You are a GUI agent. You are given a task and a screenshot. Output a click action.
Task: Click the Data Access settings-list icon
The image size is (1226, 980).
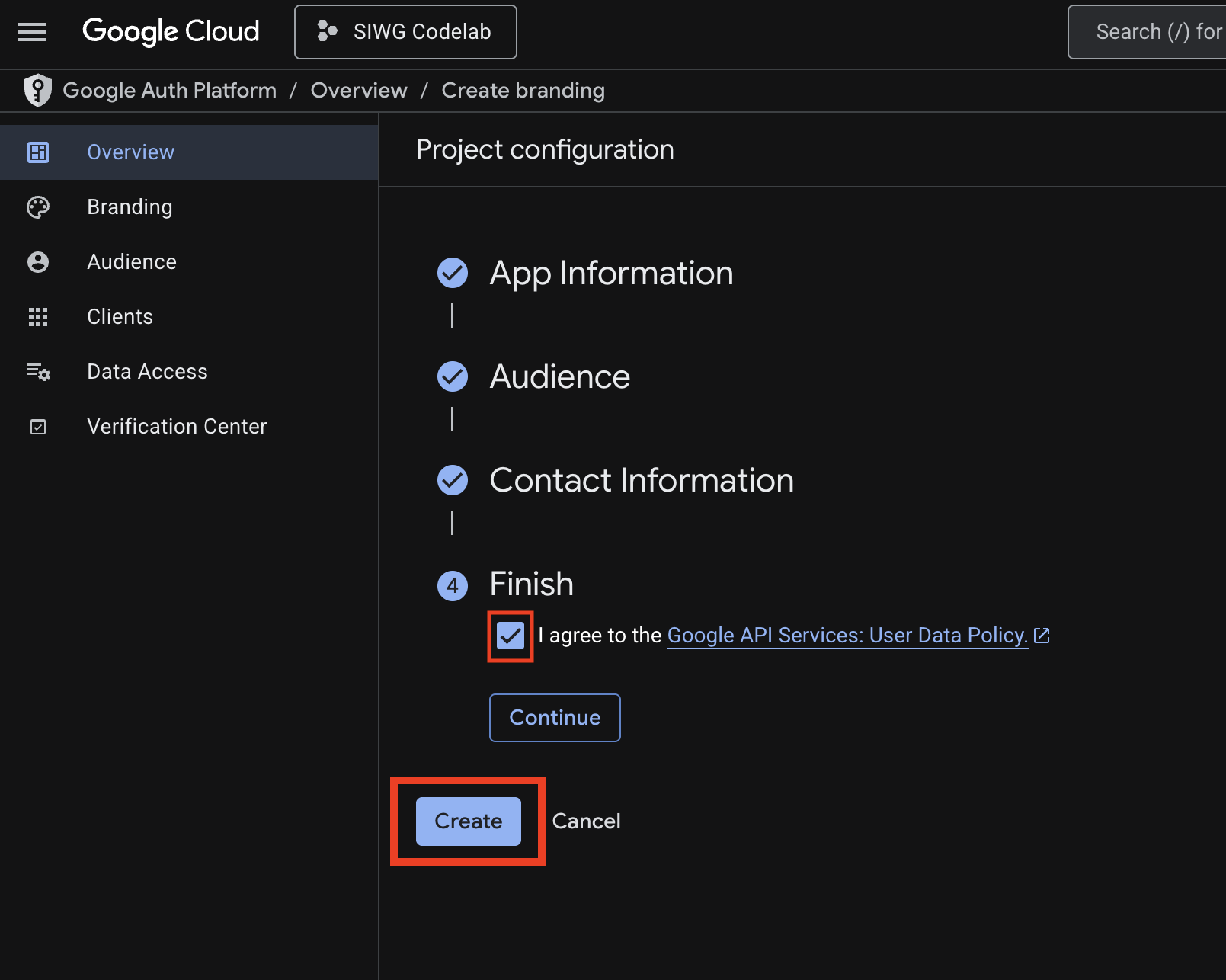[x=38, y=372]
